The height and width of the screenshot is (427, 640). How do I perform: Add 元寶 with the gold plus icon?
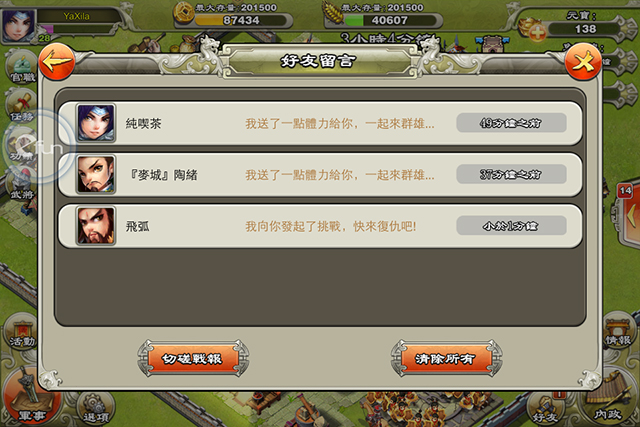tap(537, 32)
